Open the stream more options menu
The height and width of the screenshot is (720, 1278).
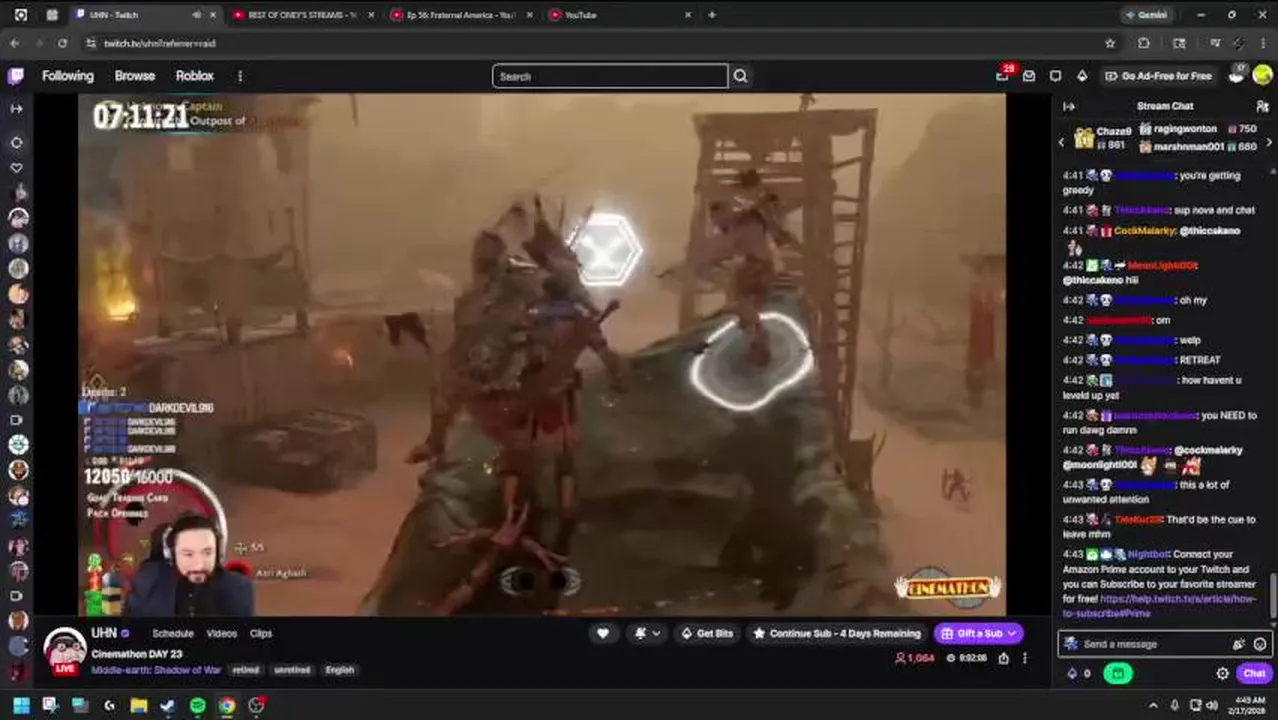click(x=1025, y=658)
